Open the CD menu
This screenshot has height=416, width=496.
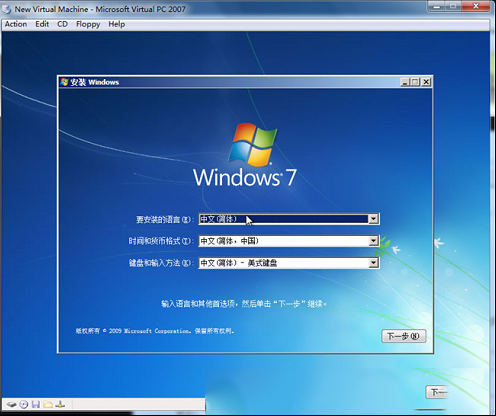tap(62, 24)
